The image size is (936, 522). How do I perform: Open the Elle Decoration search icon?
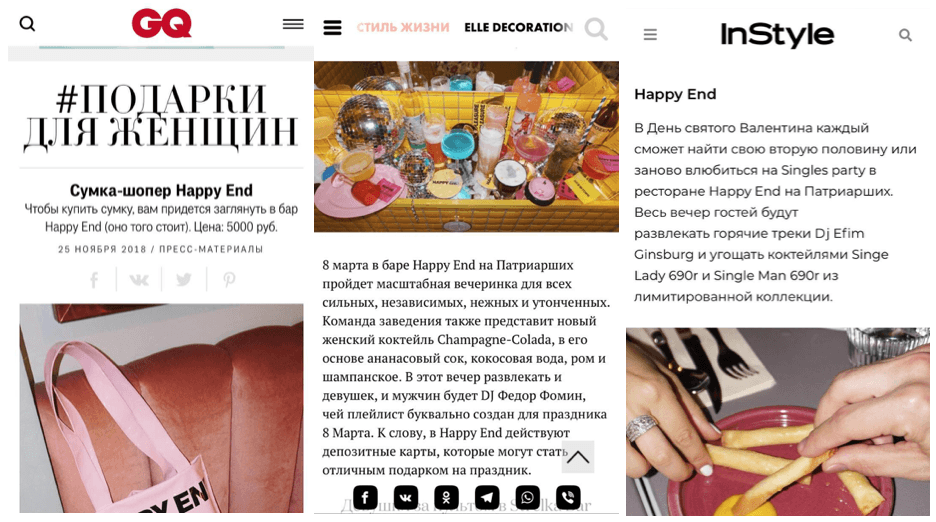pyautogui.click(x=596, y=28)
